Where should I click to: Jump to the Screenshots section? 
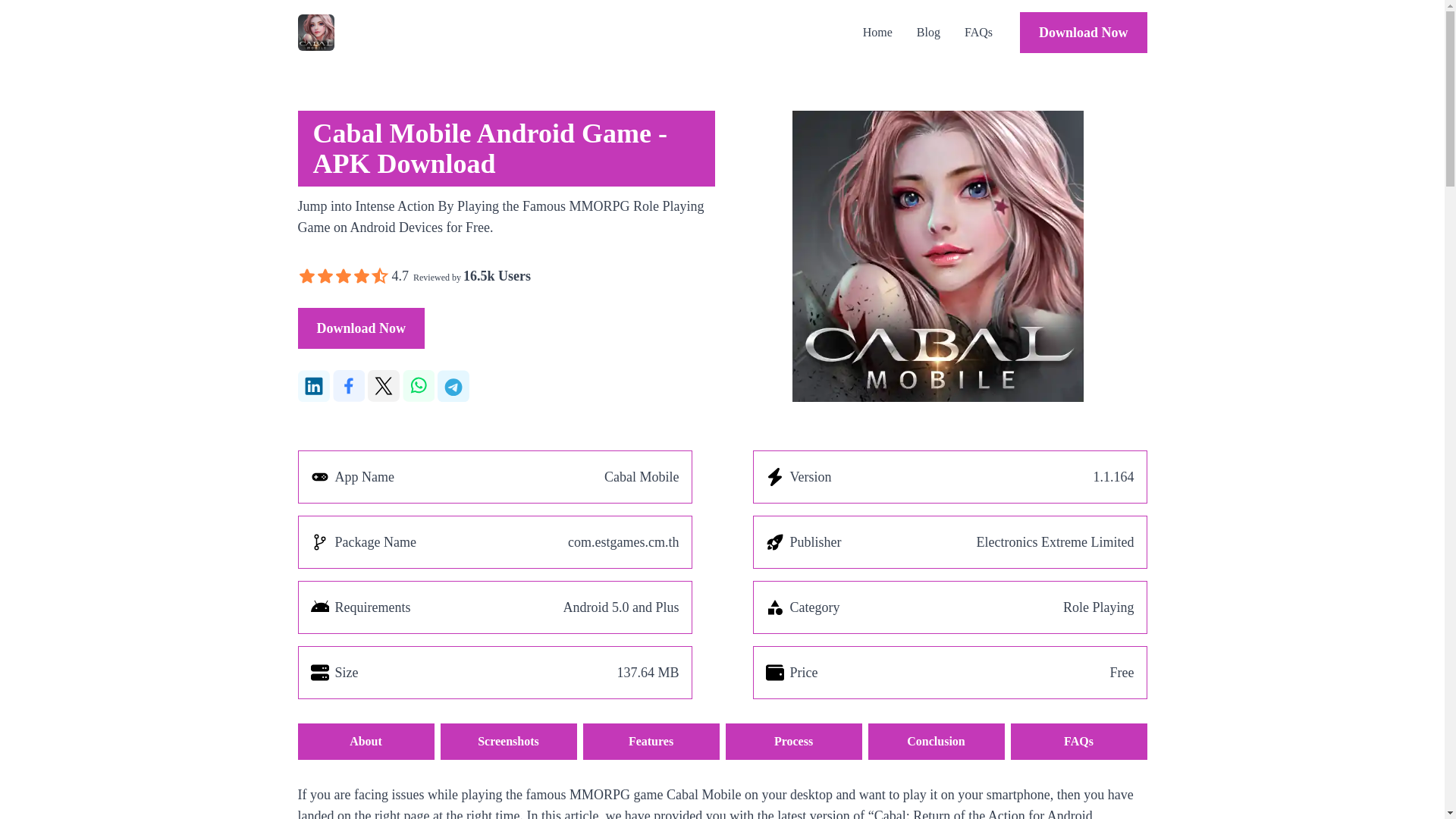(508, 742)
